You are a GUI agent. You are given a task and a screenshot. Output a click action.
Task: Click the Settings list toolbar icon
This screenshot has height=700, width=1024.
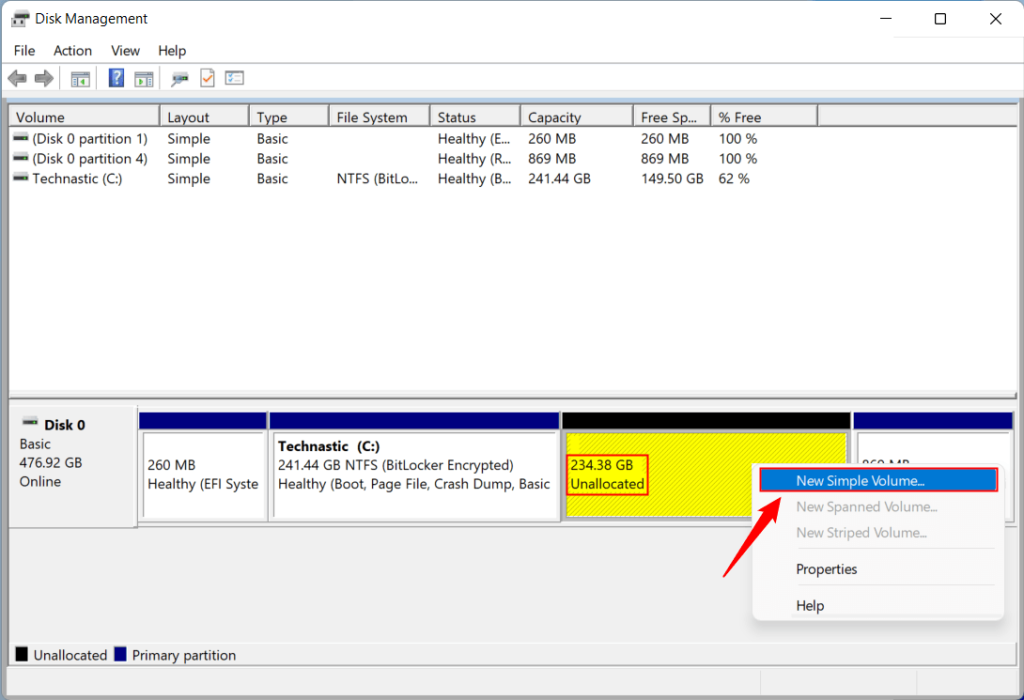(234, 78)
